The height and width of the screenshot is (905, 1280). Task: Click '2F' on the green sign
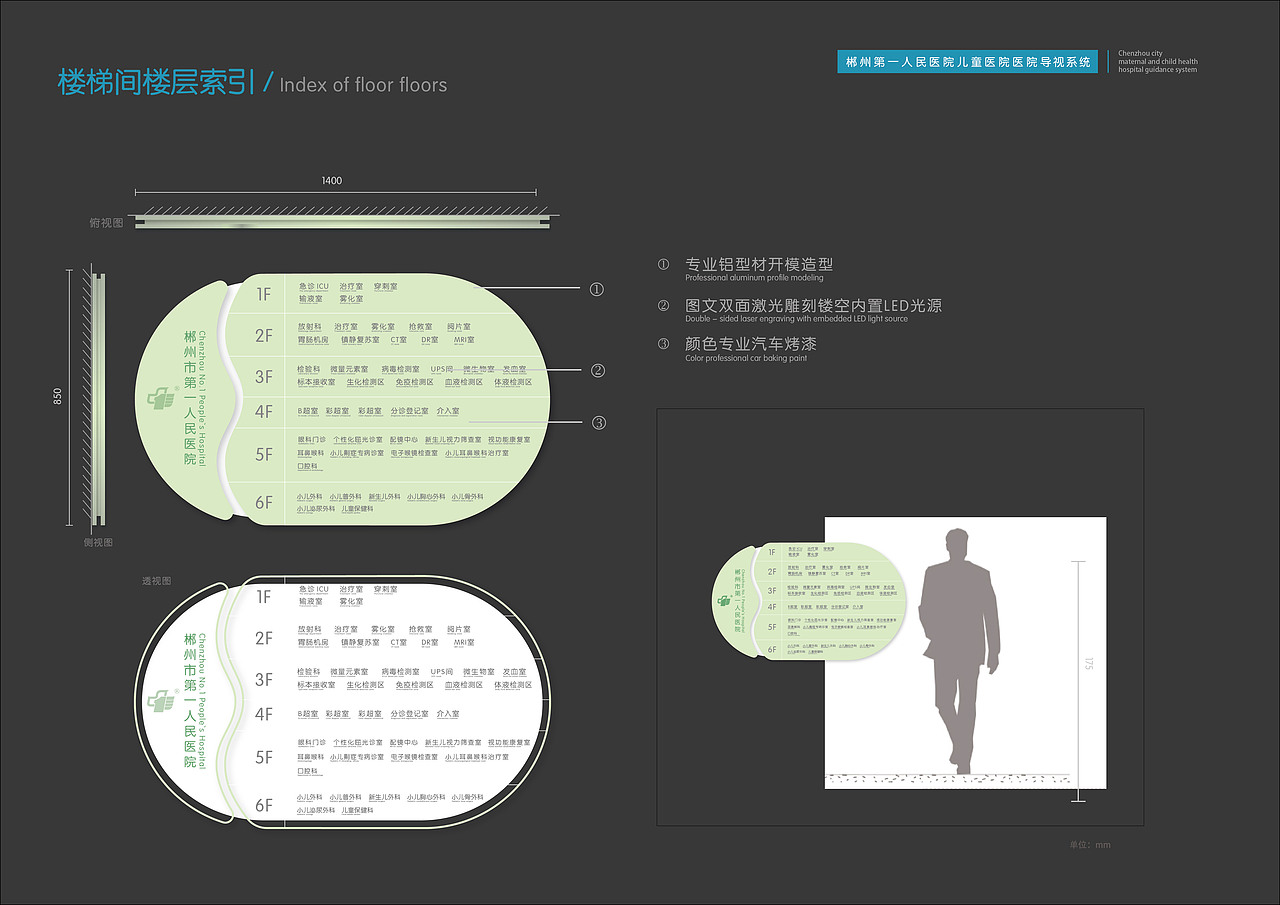[264, 336]
